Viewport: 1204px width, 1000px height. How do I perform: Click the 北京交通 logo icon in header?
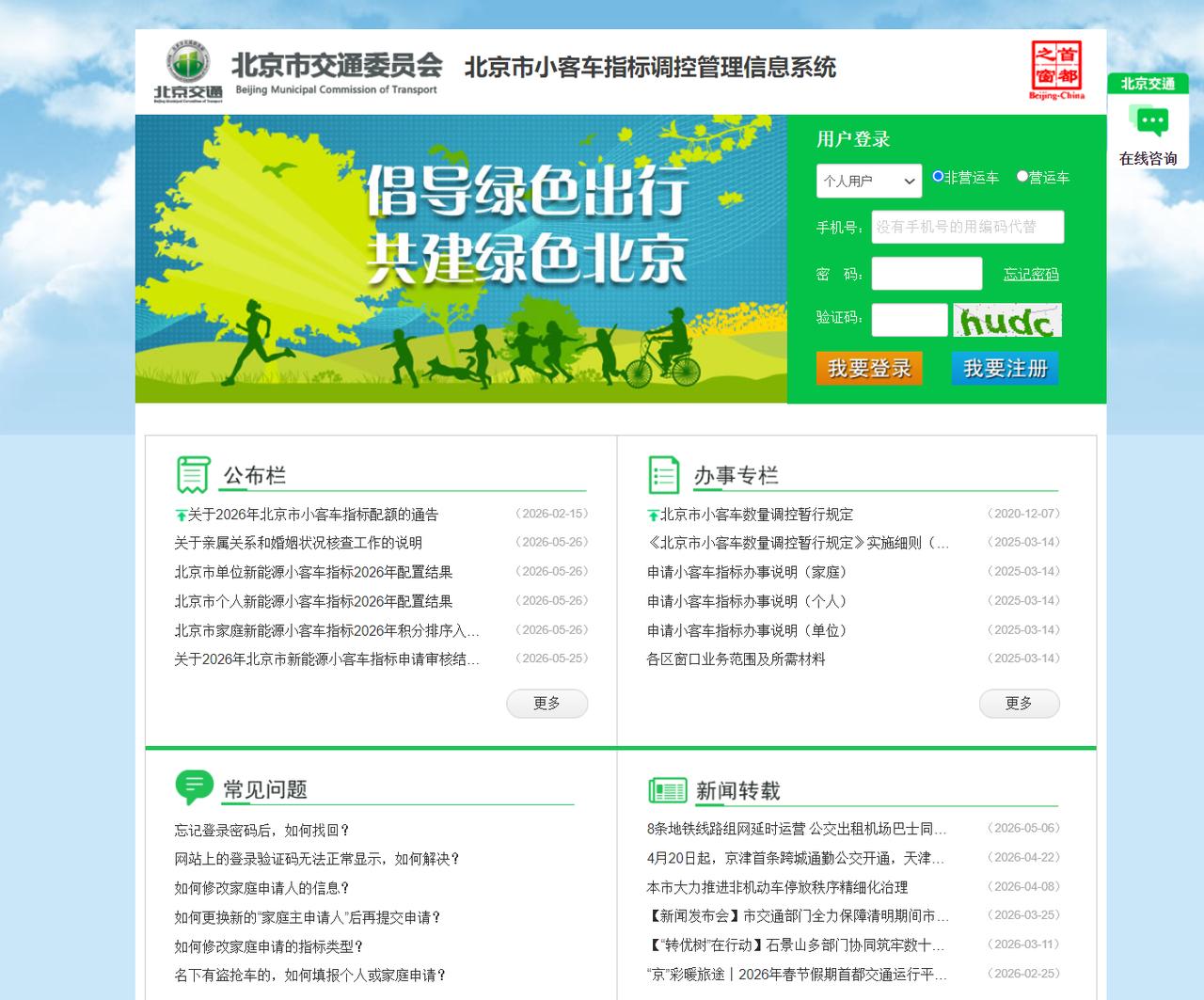tap(188, 71)
